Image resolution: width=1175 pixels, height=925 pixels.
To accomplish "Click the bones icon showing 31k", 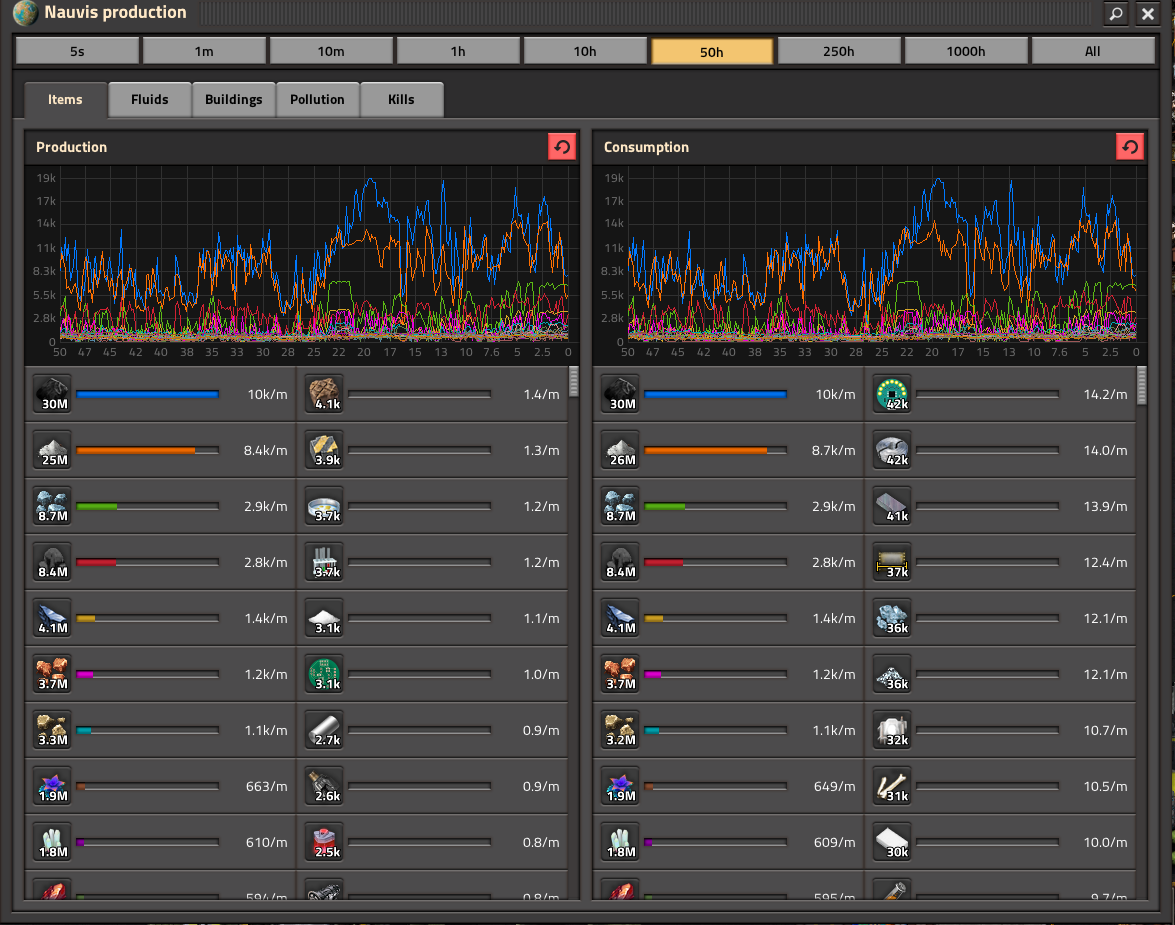I will click(x=891, y=786).
